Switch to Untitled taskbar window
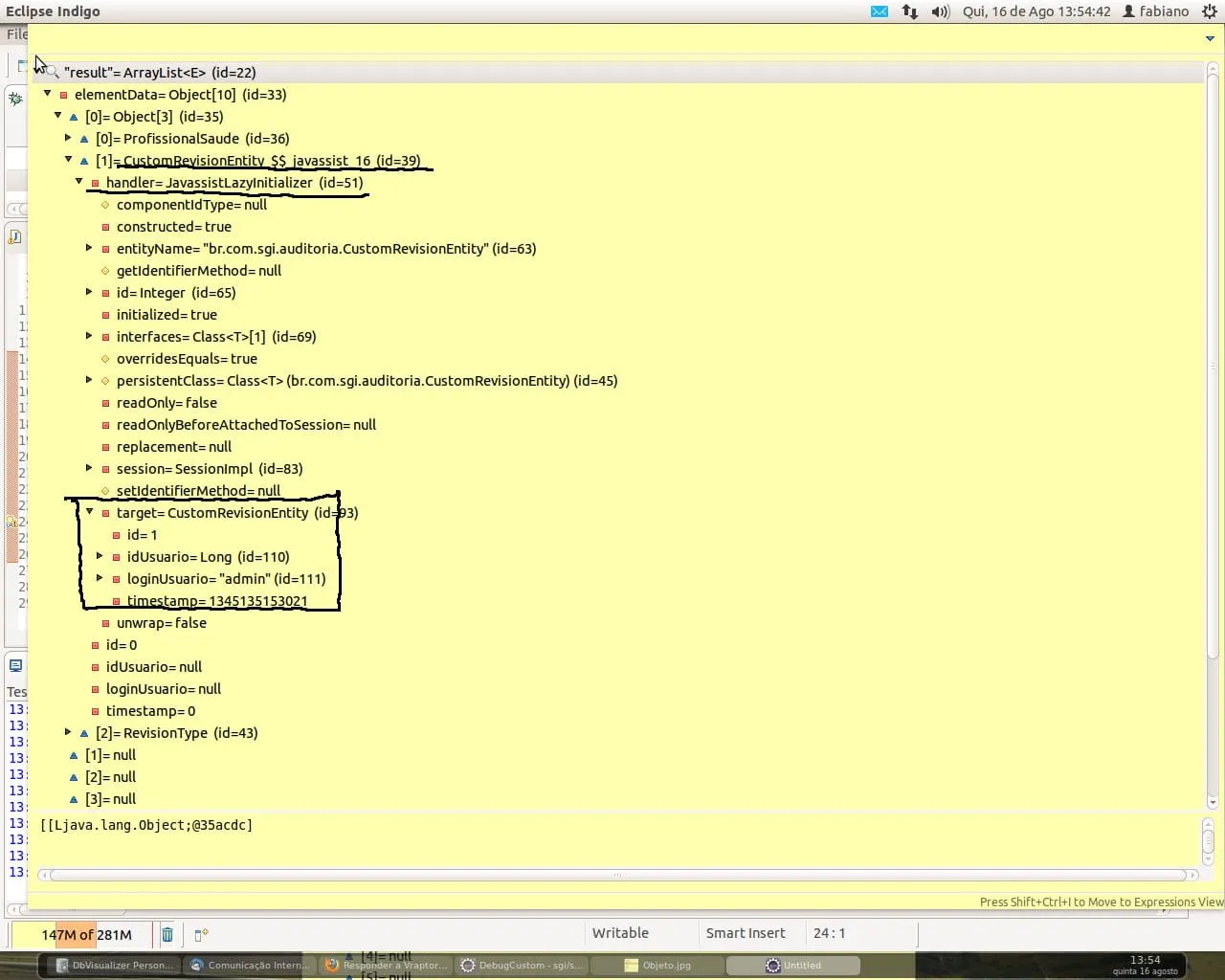The image size is (1225, 980). tap(793, 966)
